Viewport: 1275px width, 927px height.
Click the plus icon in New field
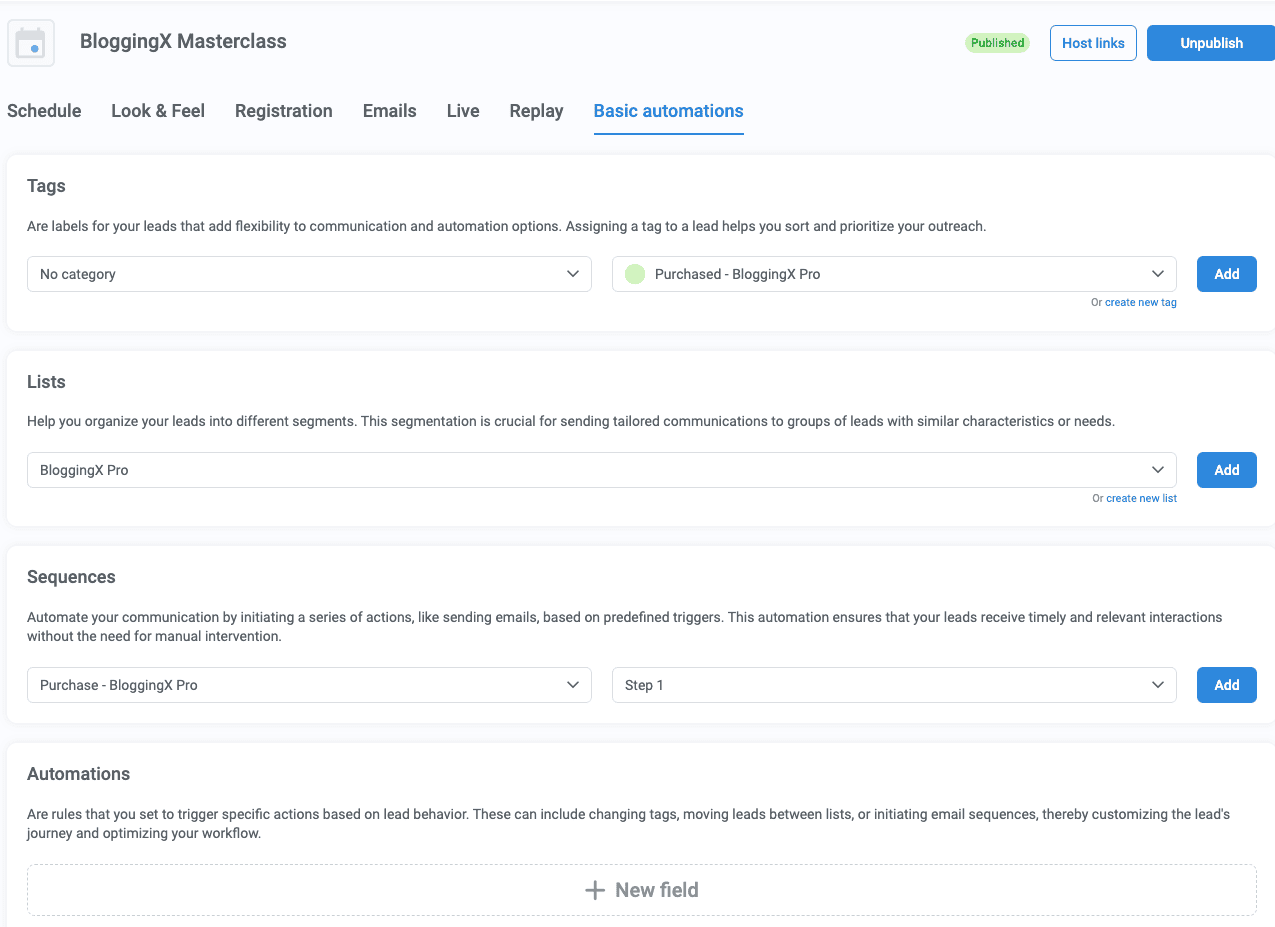point(595,890)
